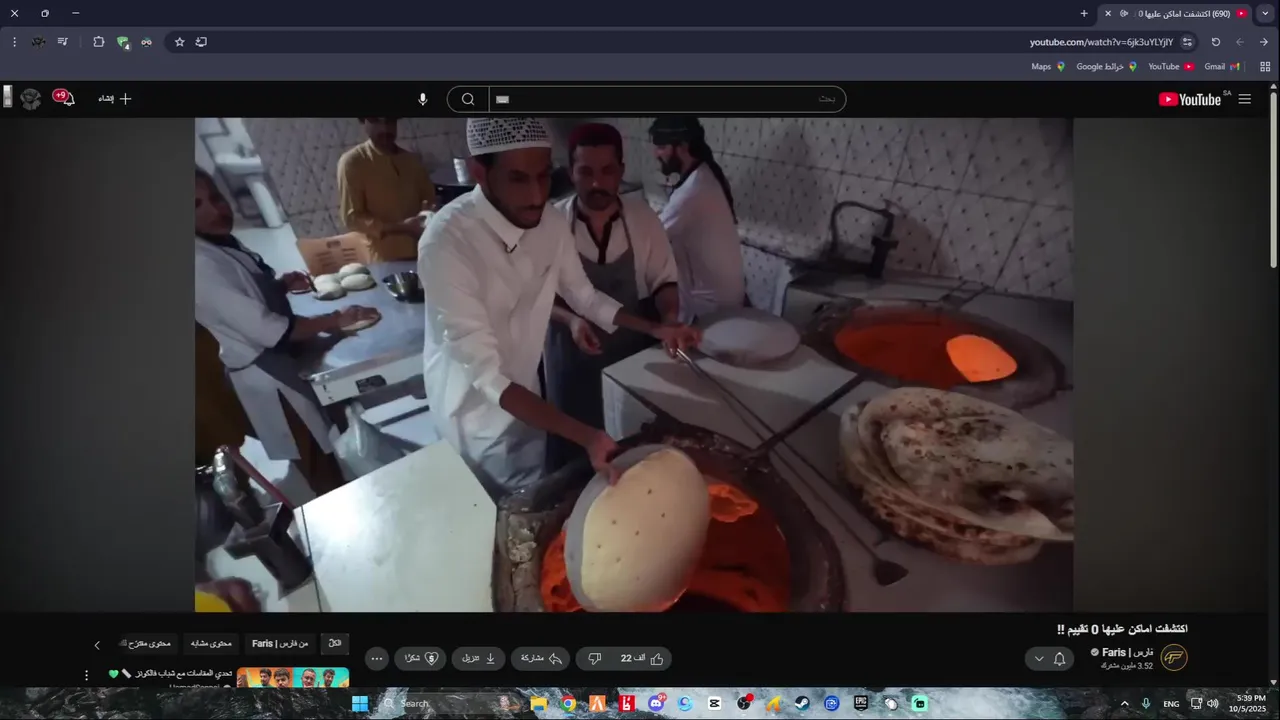
Task: Open the YouTube hamburger guide menu
Action: click(x=1244, y=99)
